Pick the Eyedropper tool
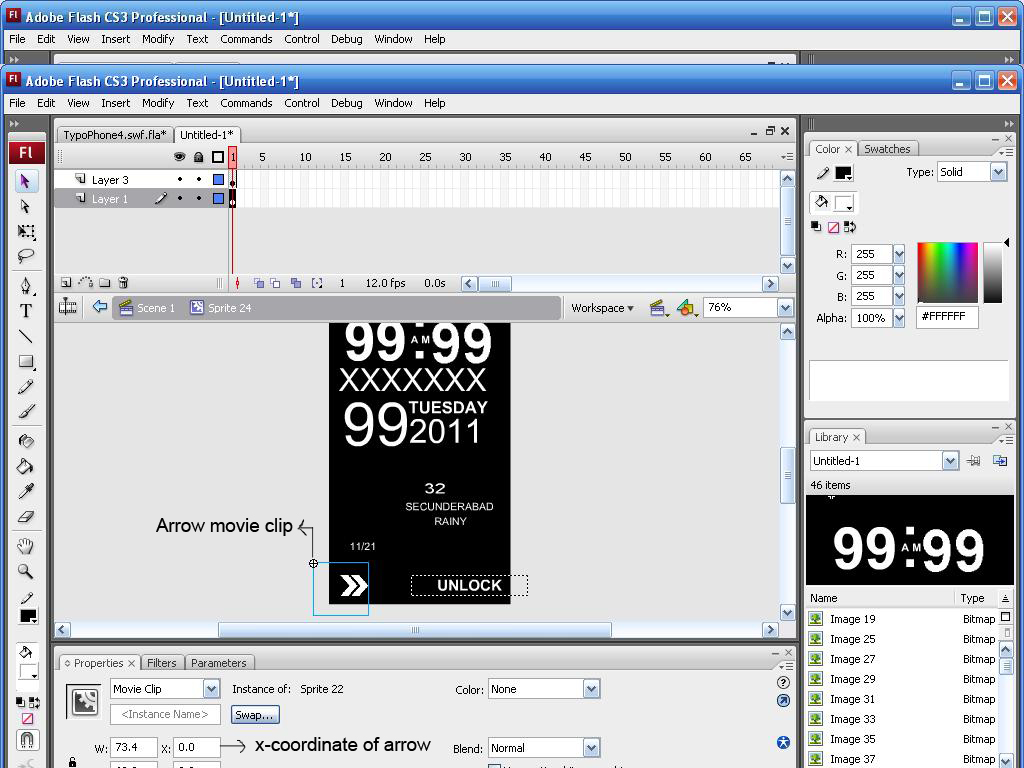Screen dimensions: 1024x768 coord(26,491)
